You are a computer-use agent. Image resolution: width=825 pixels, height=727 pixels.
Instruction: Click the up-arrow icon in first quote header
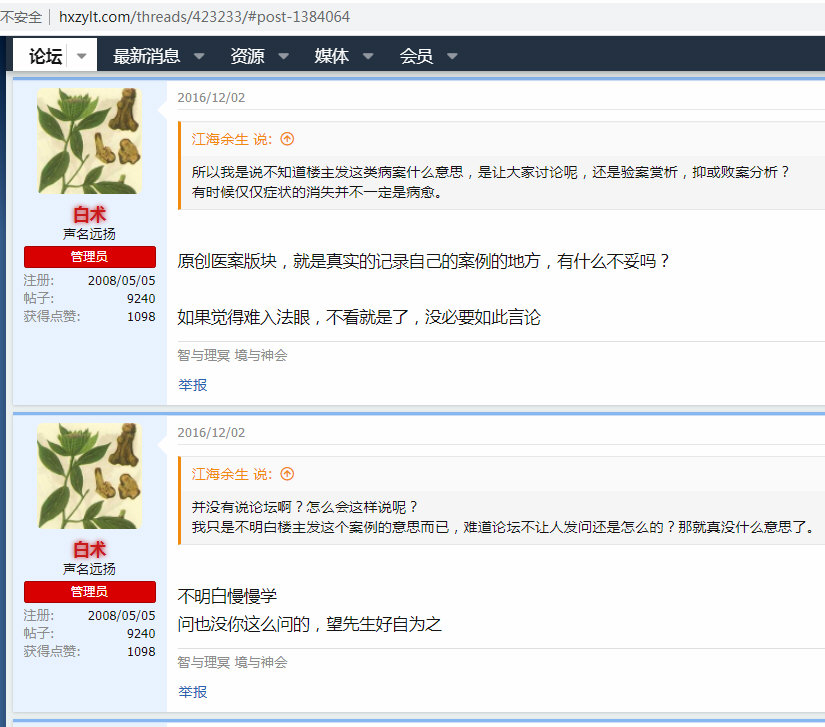[287, 139]
